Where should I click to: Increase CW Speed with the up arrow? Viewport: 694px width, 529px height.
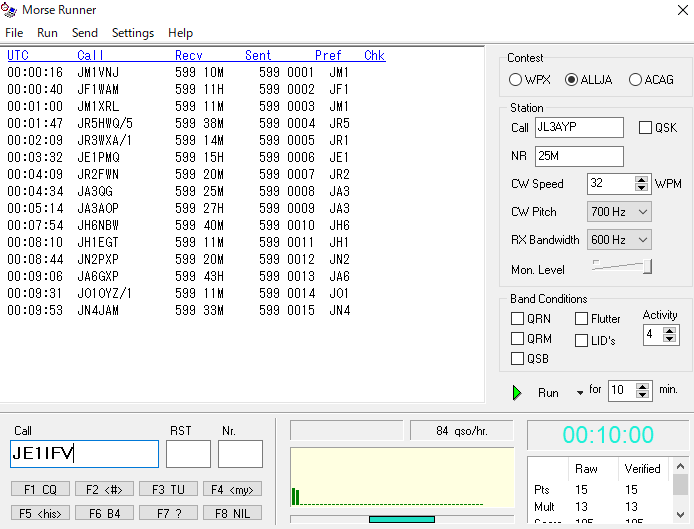641,180
